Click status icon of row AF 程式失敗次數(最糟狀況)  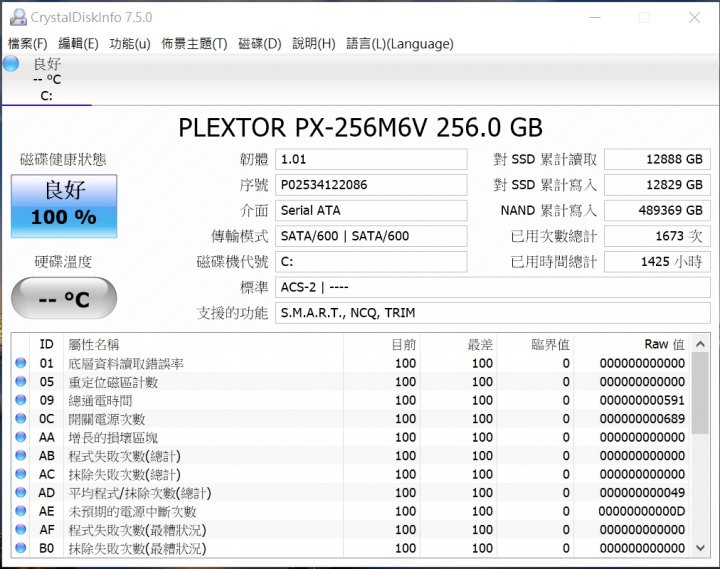point(21,529)
